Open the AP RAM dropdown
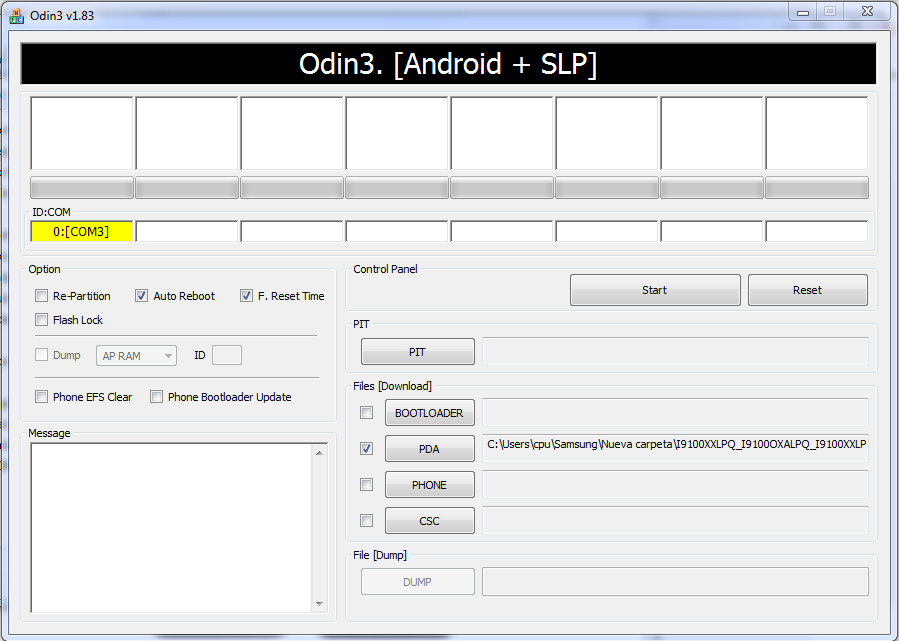The image size is (899, 641). [x=136, y=356]
